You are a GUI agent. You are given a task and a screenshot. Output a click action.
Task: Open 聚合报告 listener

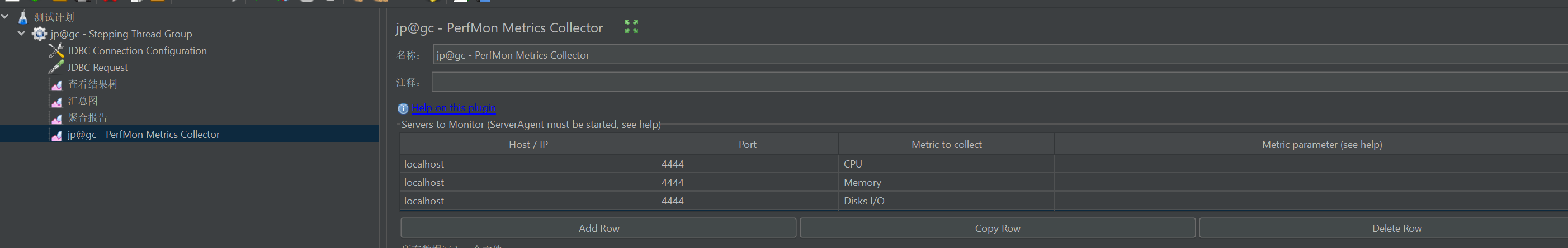[88, 117]
